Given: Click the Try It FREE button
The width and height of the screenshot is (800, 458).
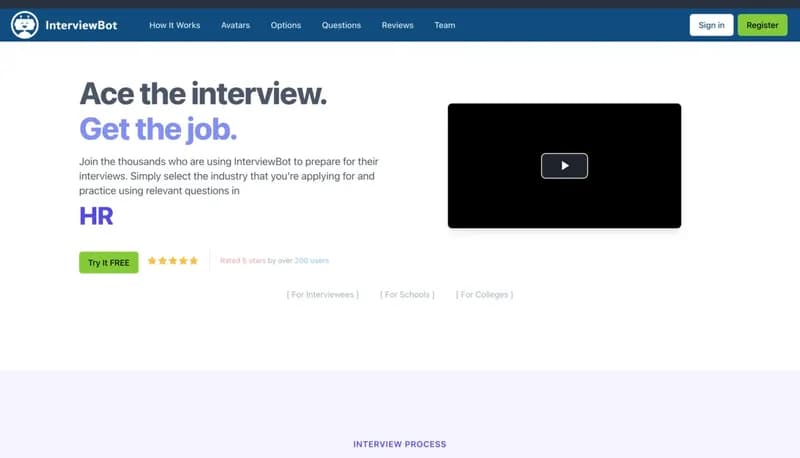Looking at the screenshot, I should click(109, 262).
